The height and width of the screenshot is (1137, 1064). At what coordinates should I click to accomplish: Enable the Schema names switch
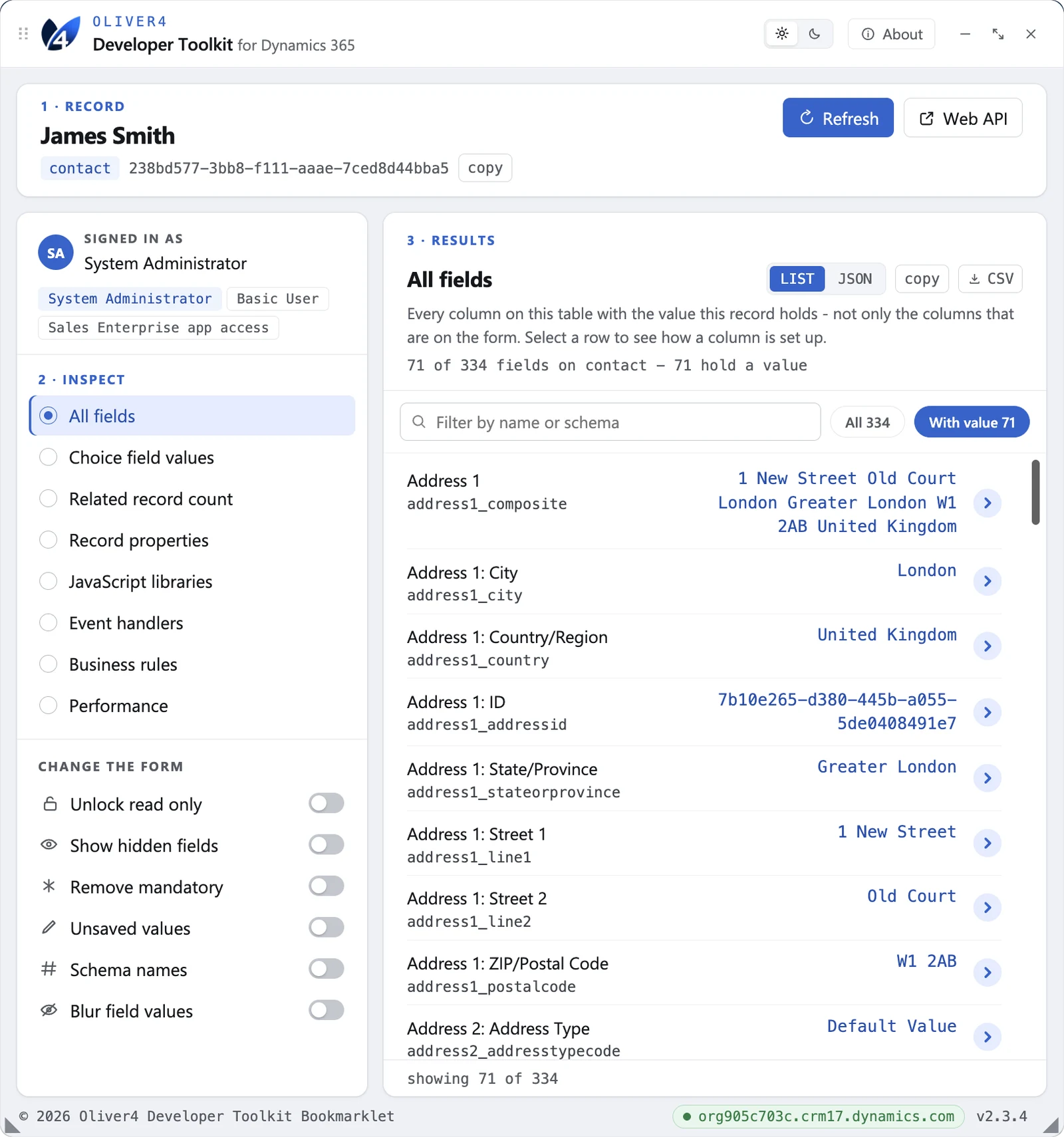326,968
